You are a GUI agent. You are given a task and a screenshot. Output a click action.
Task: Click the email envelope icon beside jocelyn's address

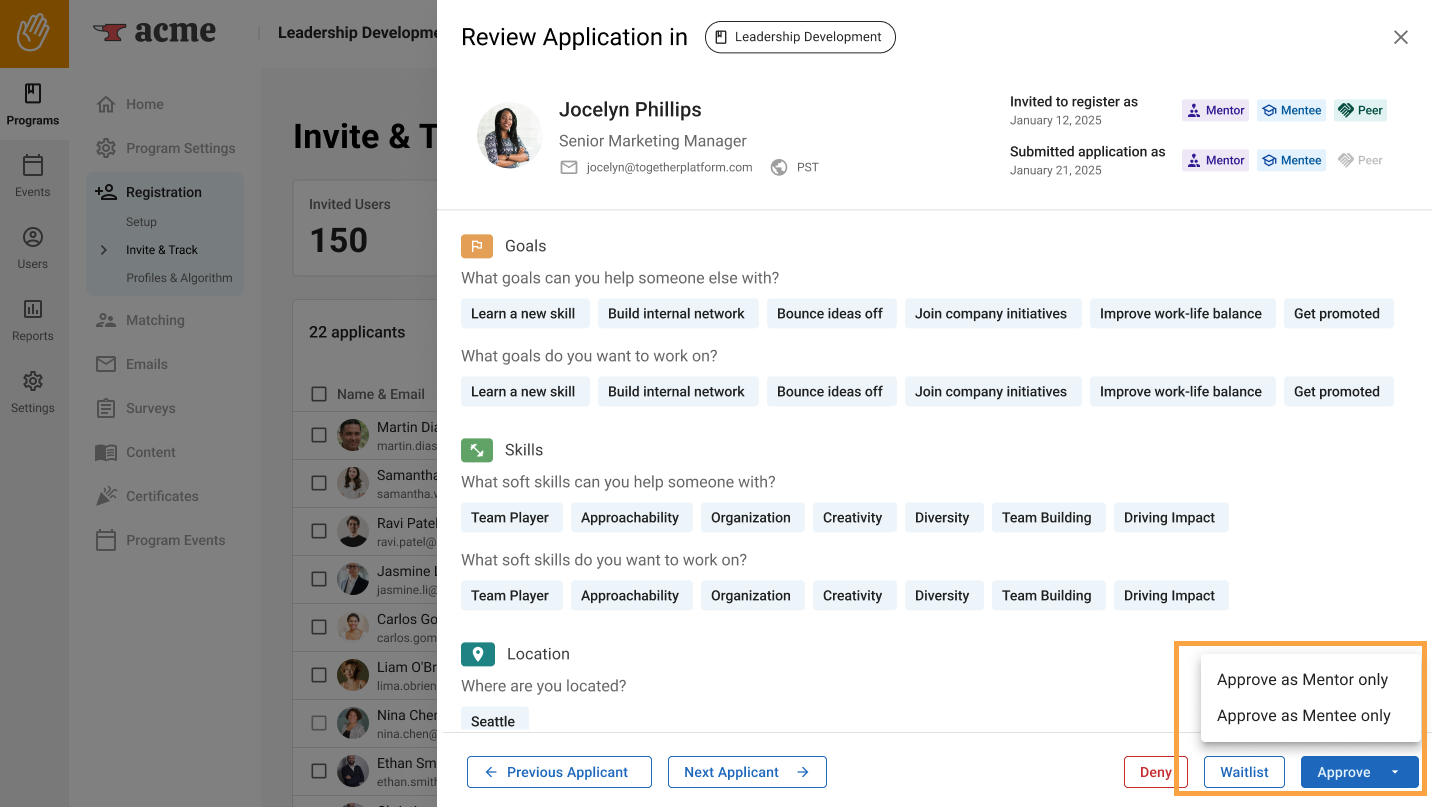569,168
